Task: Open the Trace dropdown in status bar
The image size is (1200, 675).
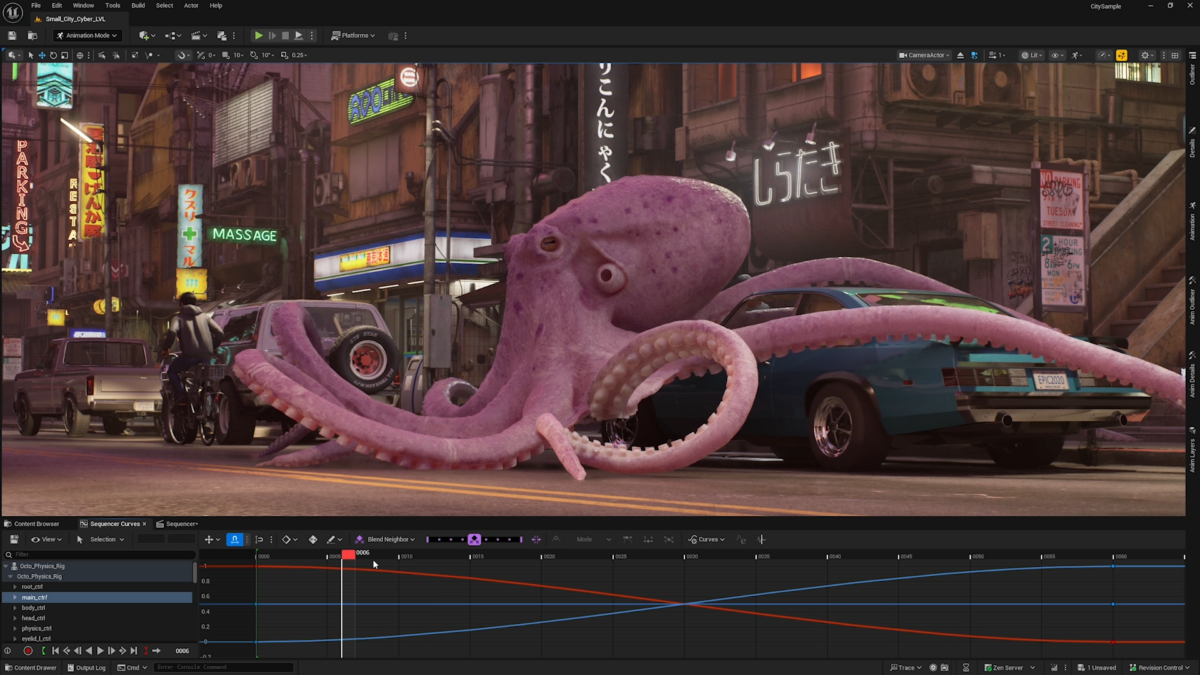Action: click(905, 667)
